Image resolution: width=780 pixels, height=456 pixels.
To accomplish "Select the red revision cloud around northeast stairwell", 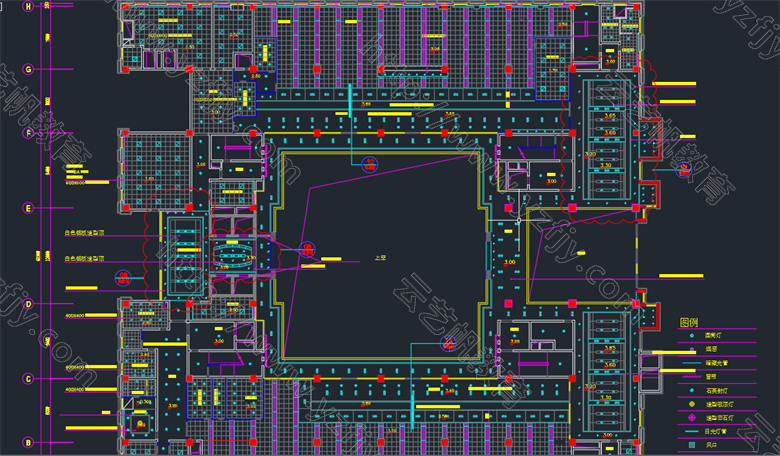I will [610, 140].
